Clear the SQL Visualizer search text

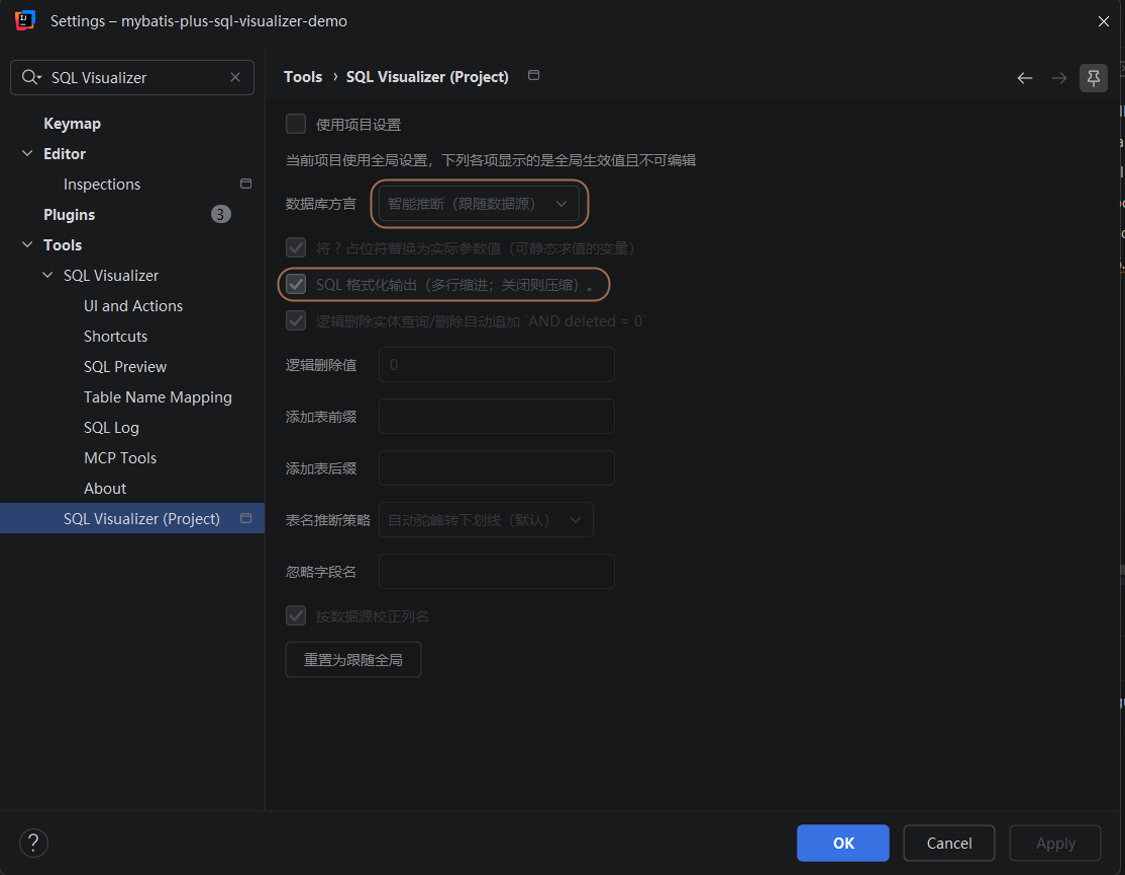tap(235, 77)
